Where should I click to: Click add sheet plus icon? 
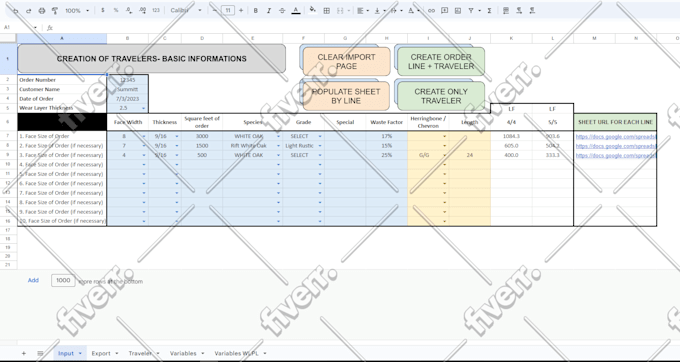click(24, 353)
